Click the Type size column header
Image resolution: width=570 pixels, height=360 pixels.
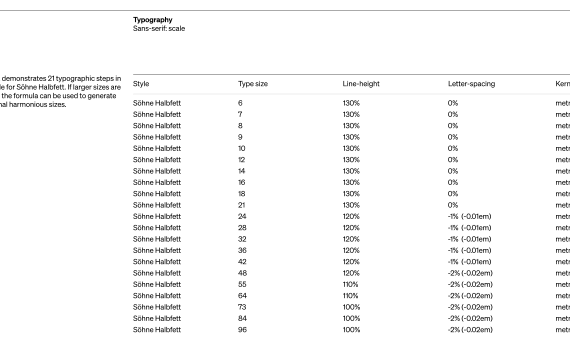coord(253,84)
